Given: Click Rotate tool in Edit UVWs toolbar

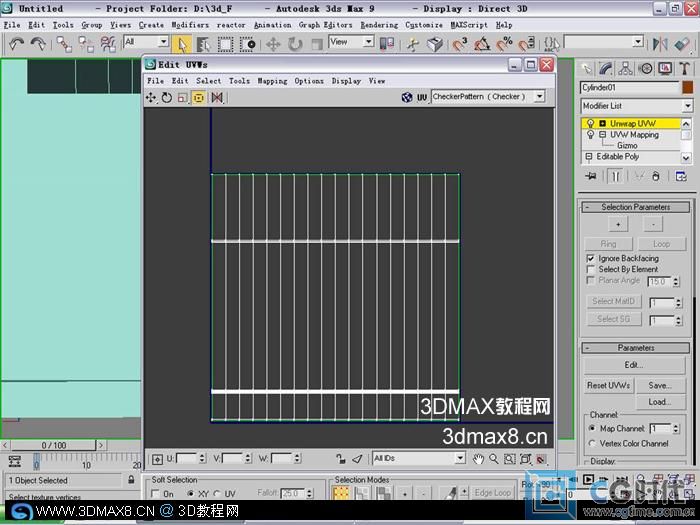Looking at the screenshot, I should pos(167,97).
